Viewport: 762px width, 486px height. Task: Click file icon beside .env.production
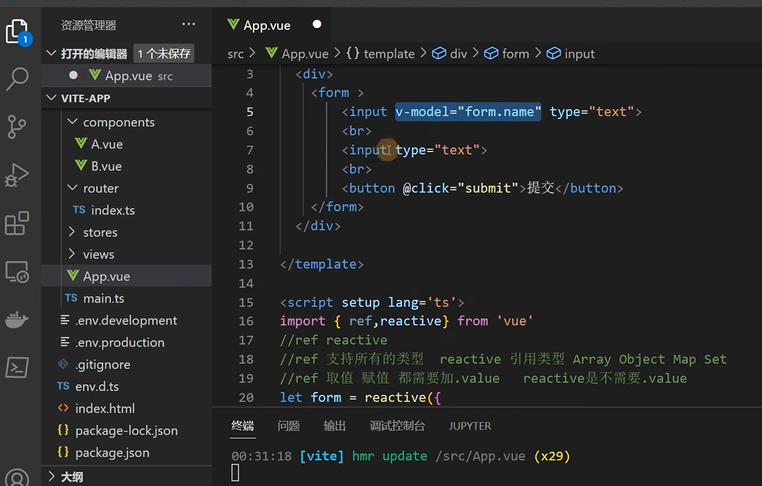(65, 342)
